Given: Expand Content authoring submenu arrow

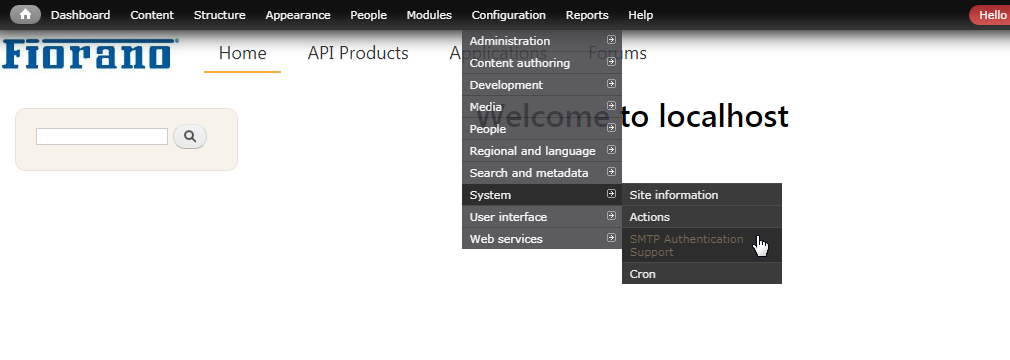Looking at the screenshot, I should point(611,62).
